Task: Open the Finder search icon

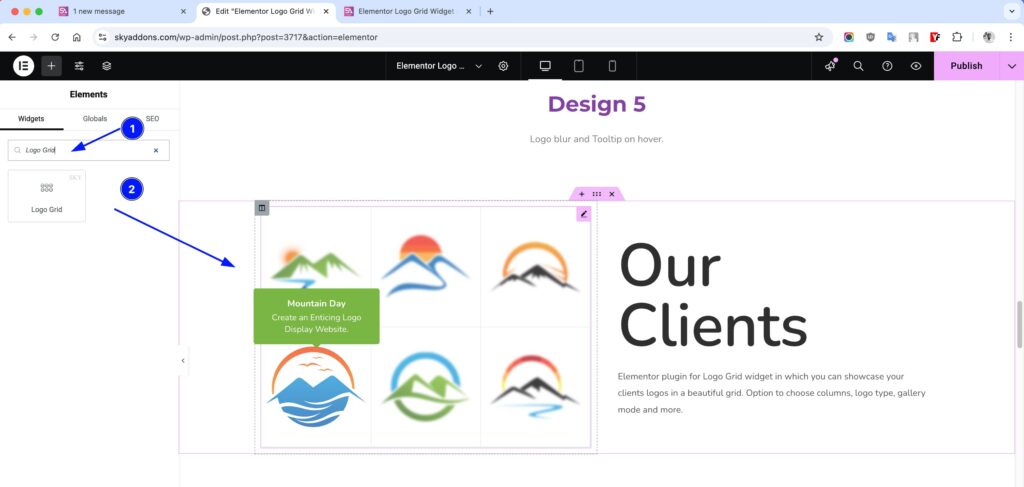Action: [x=859, y=66]
